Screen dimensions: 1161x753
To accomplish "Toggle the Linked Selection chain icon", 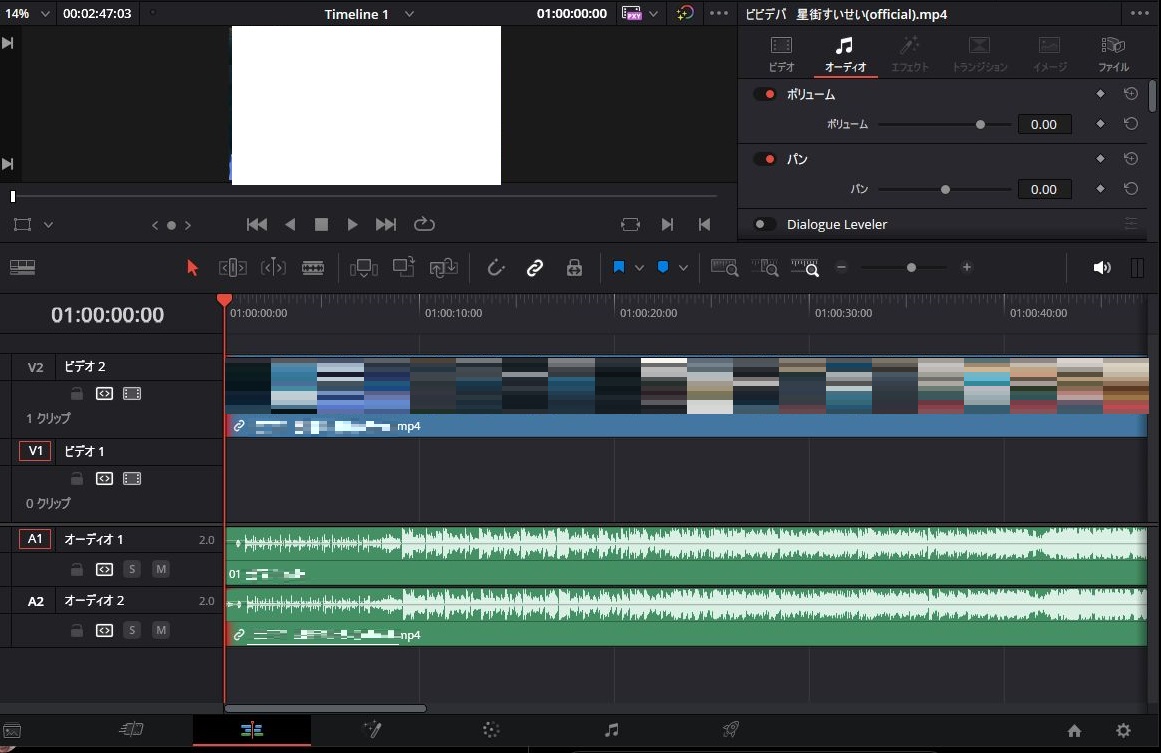I will click(535, 268).
